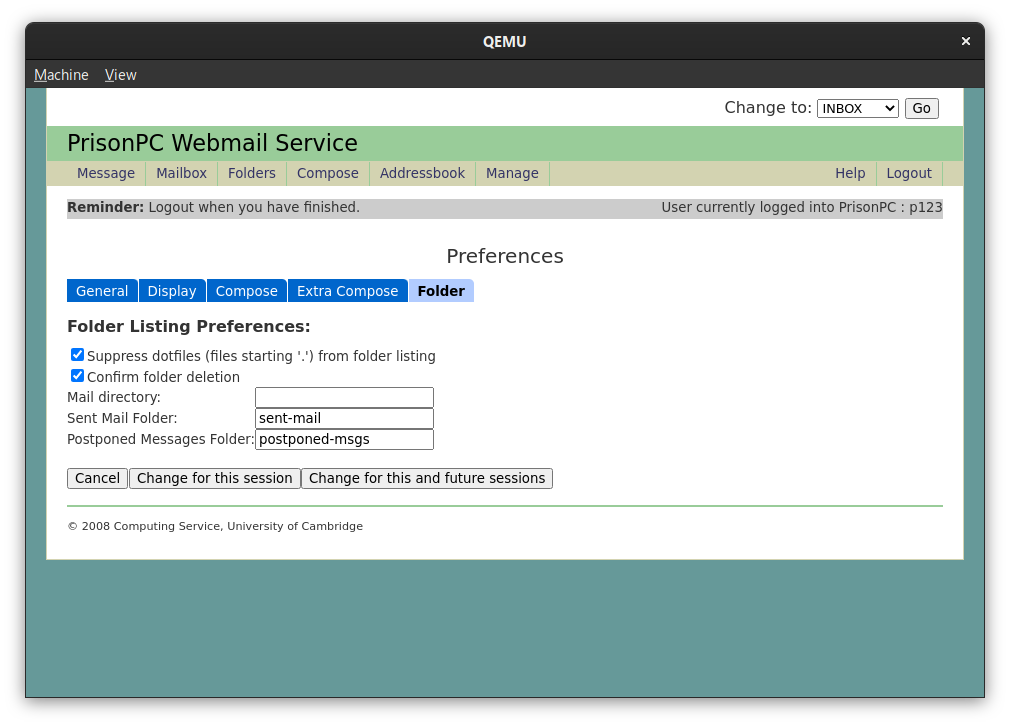The height and width of the screenshot is (726, 1010).
Task: Click the PrisonPC Webmail Service title
Action: coord(213,143)
